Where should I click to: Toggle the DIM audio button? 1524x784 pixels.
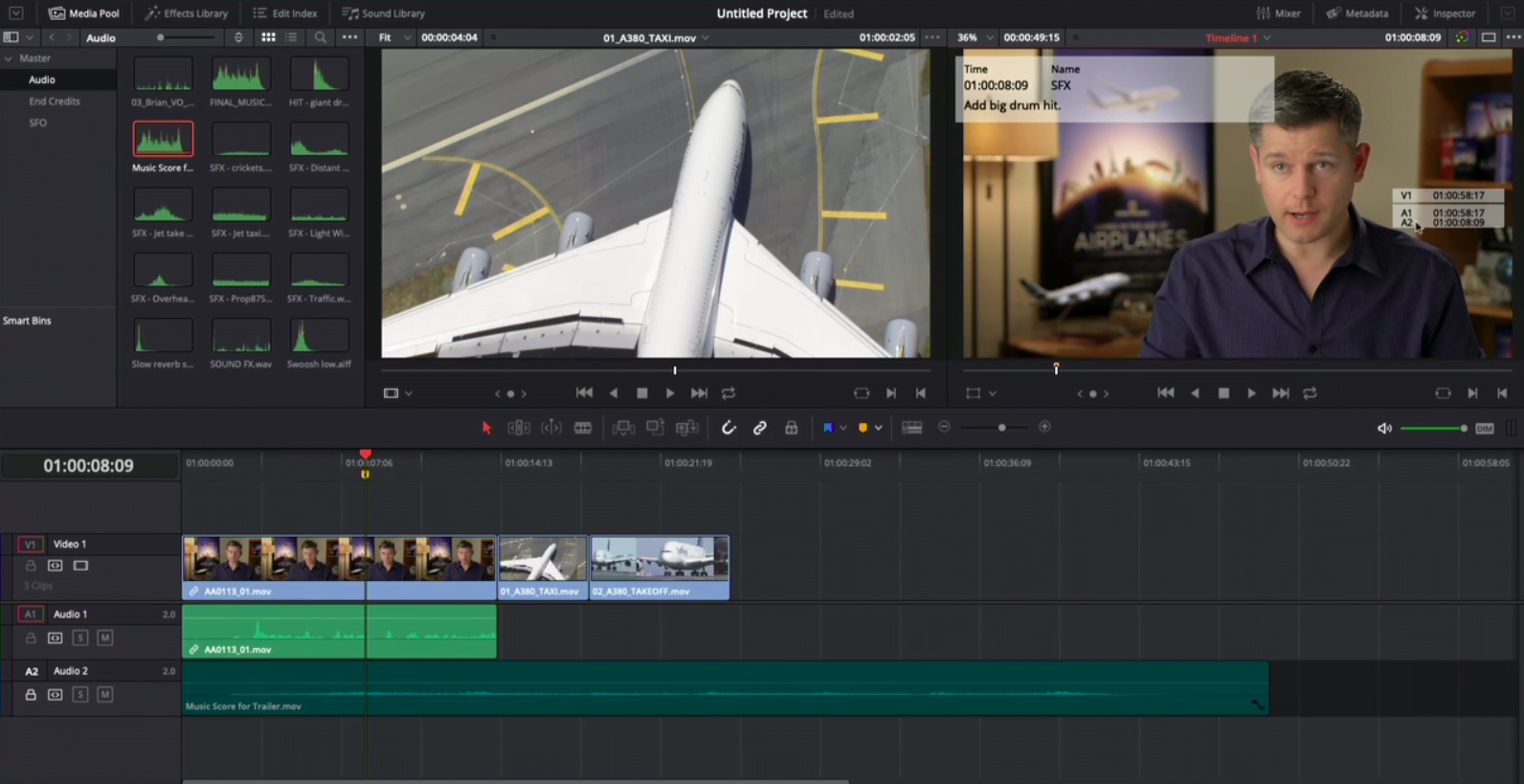pyautogui.click(x=1485, y=428)
